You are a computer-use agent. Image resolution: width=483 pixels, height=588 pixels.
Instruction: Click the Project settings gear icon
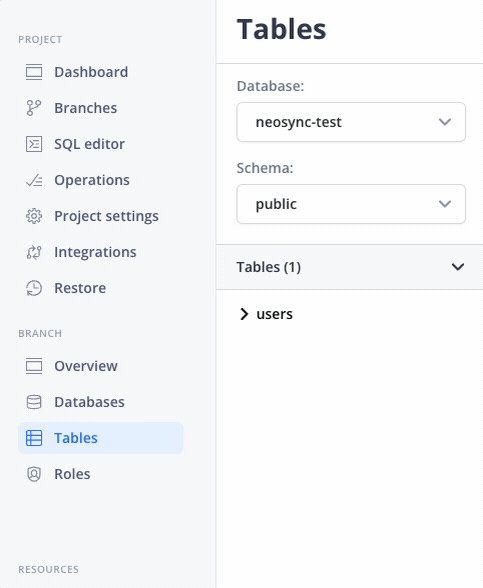pyautogui.click(x=34, y=216)
